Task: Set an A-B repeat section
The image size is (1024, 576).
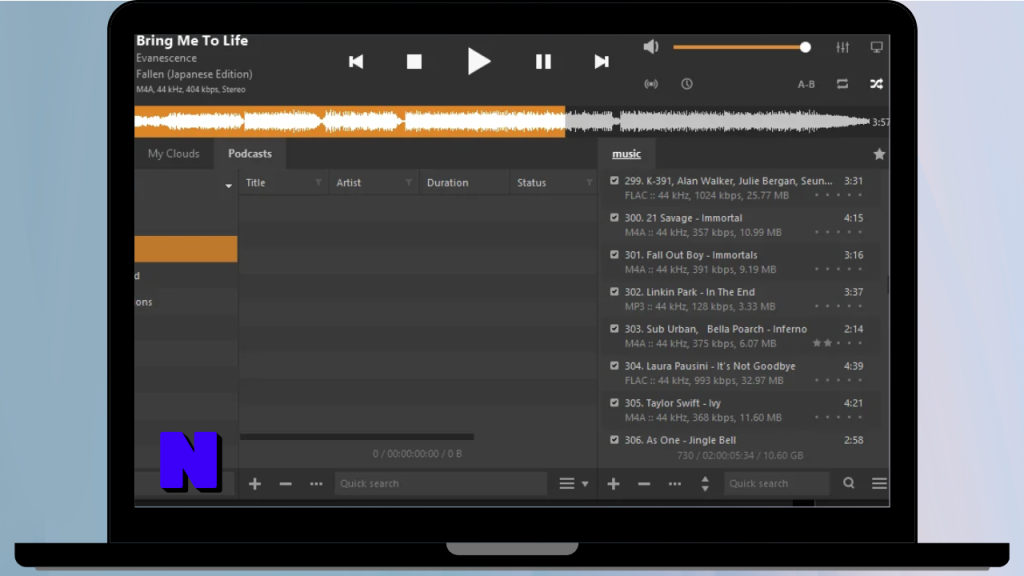Action: coord(806,84)
